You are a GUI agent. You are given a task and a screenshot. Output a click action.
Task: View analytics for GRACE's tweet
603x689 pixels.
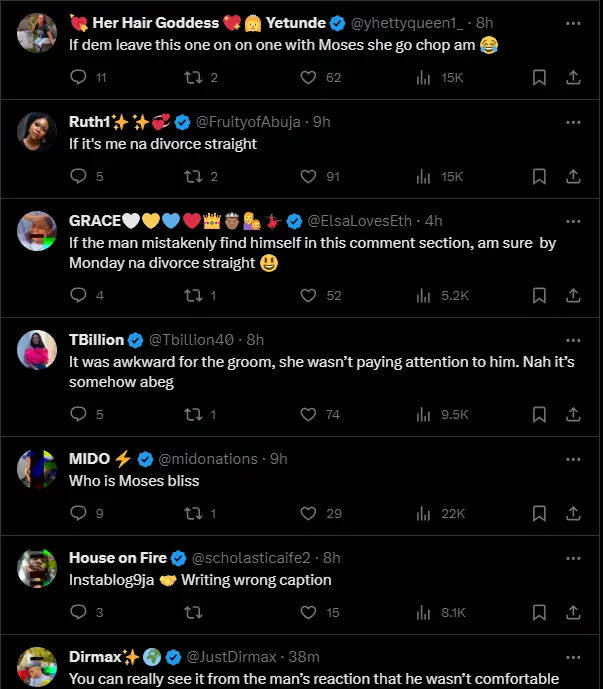422,295
